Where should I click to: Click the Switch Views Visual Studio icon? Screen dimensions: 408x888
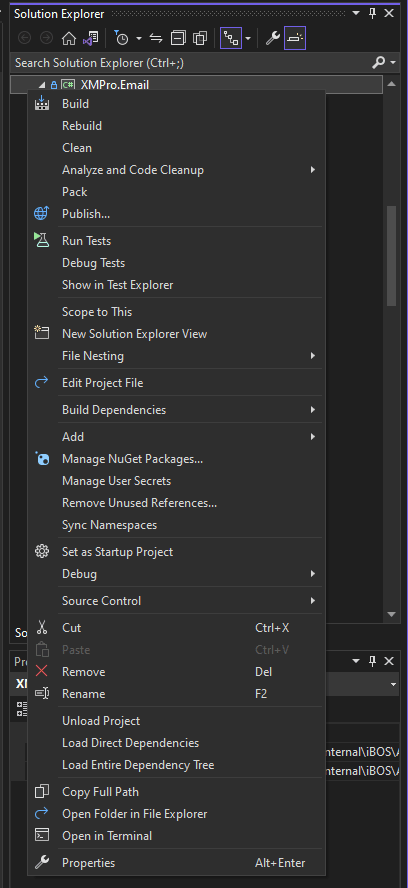(x=90, y=39)
